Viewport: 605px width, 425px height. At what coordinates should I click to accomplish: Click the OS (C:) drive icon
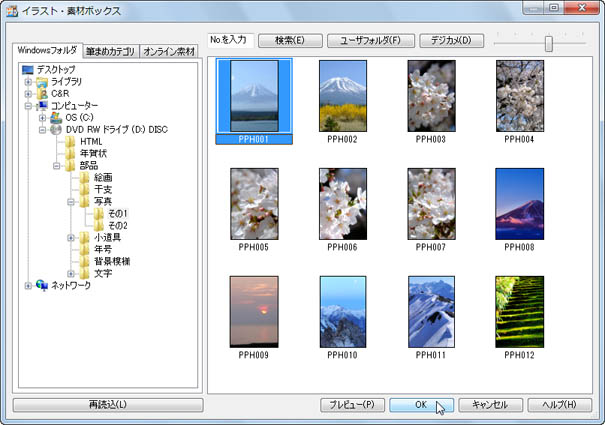tap(56, 117)
